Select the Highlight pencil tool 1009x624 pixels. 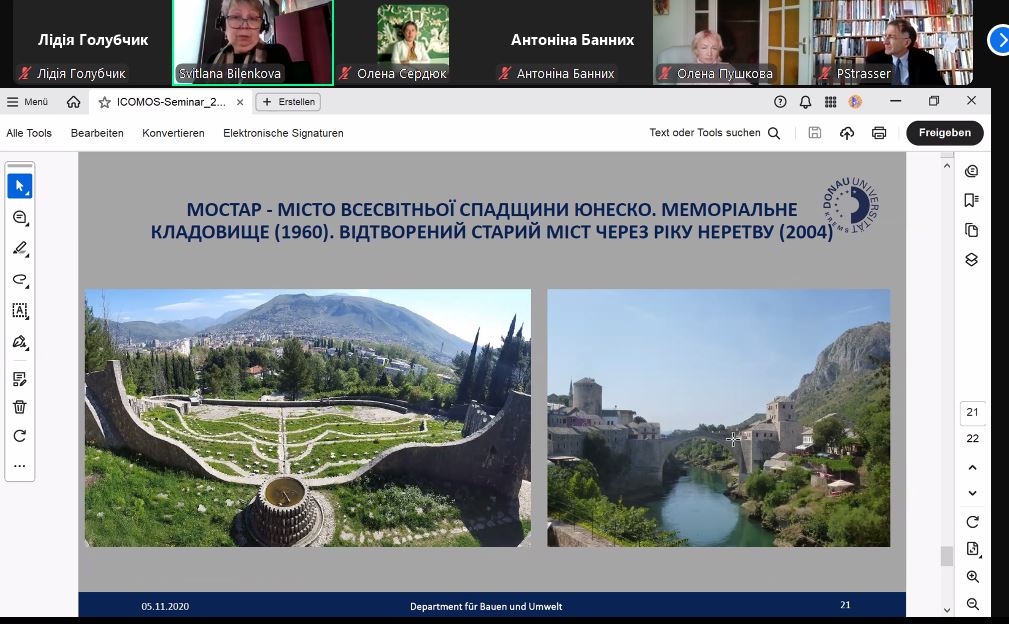point(19,249)
